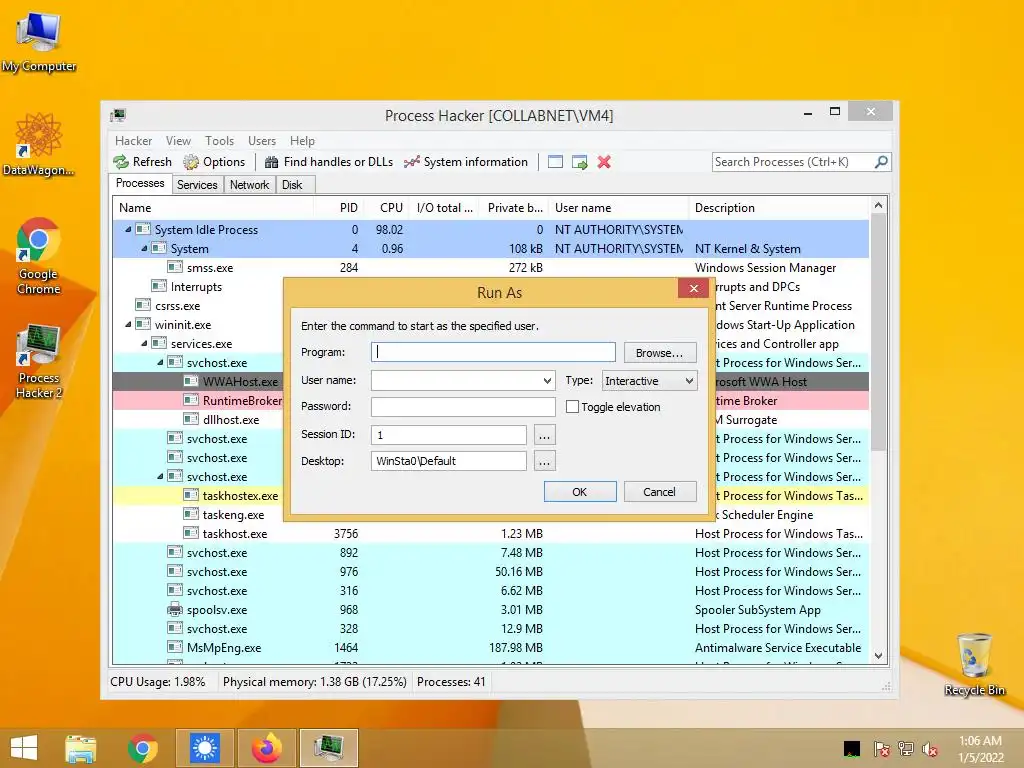Click the process list vertical scrollbar
The height and width of the screenshot is (768, 1024).
878,332
